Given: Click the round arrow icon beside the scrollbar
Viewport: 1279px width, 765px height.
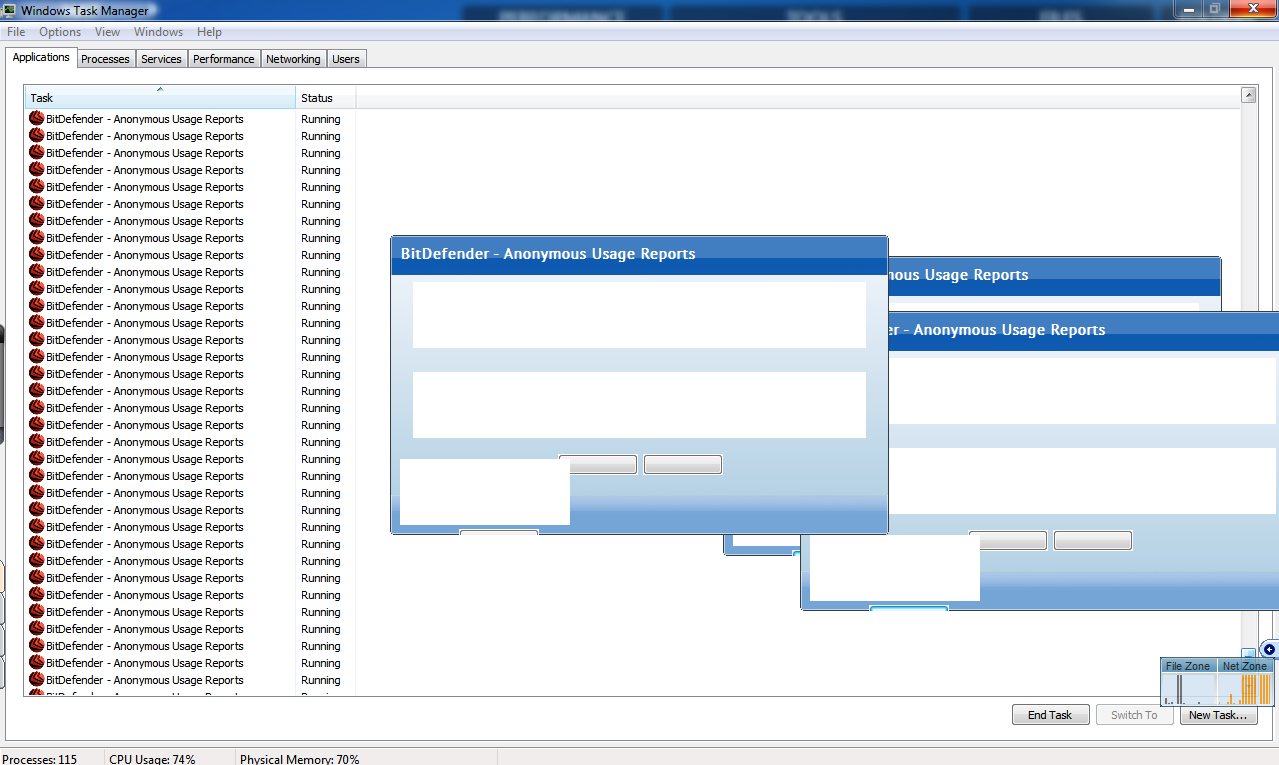Looking at the screenshot, I should point(1270,649).
